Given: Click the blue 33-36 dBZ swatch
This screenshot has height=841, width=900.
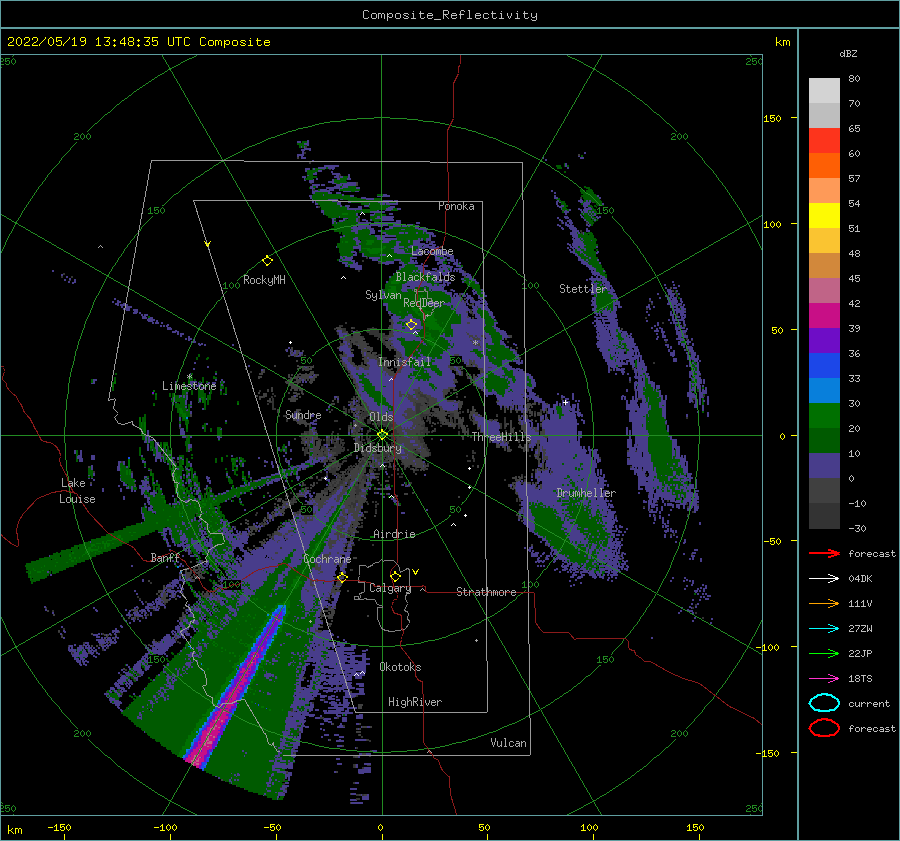Looking at the screenshot, I should (x=824, y=366).
